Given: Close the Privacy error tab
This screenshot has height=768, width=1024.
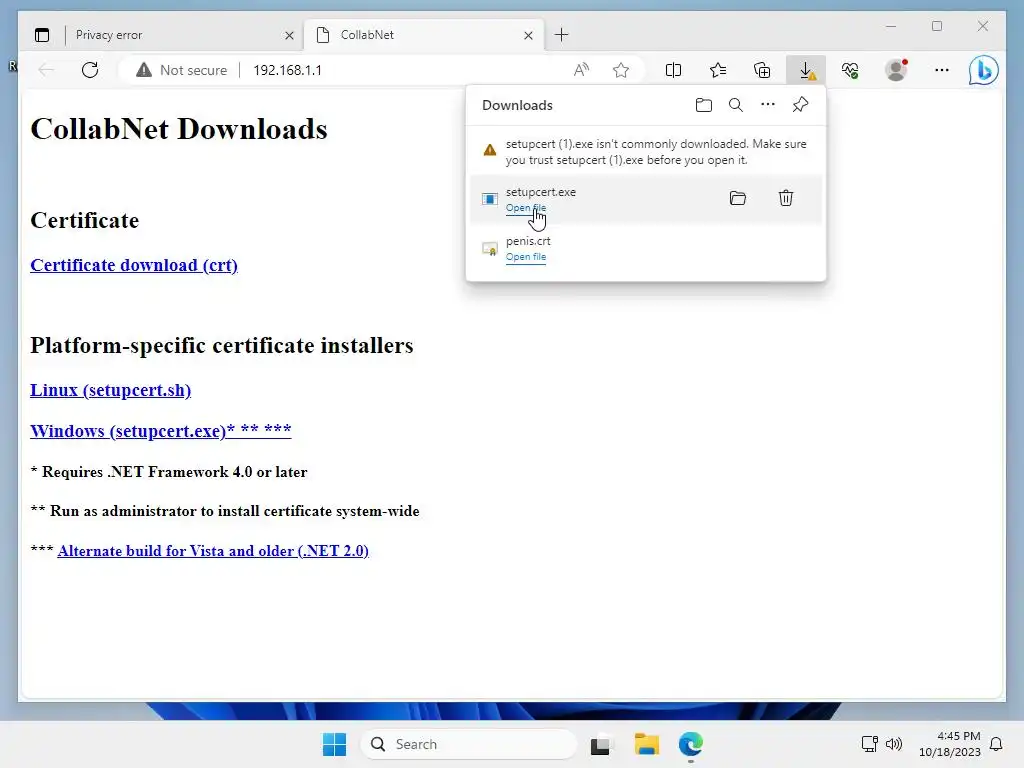Looking at the screenshot, I should tap(289, 35).
